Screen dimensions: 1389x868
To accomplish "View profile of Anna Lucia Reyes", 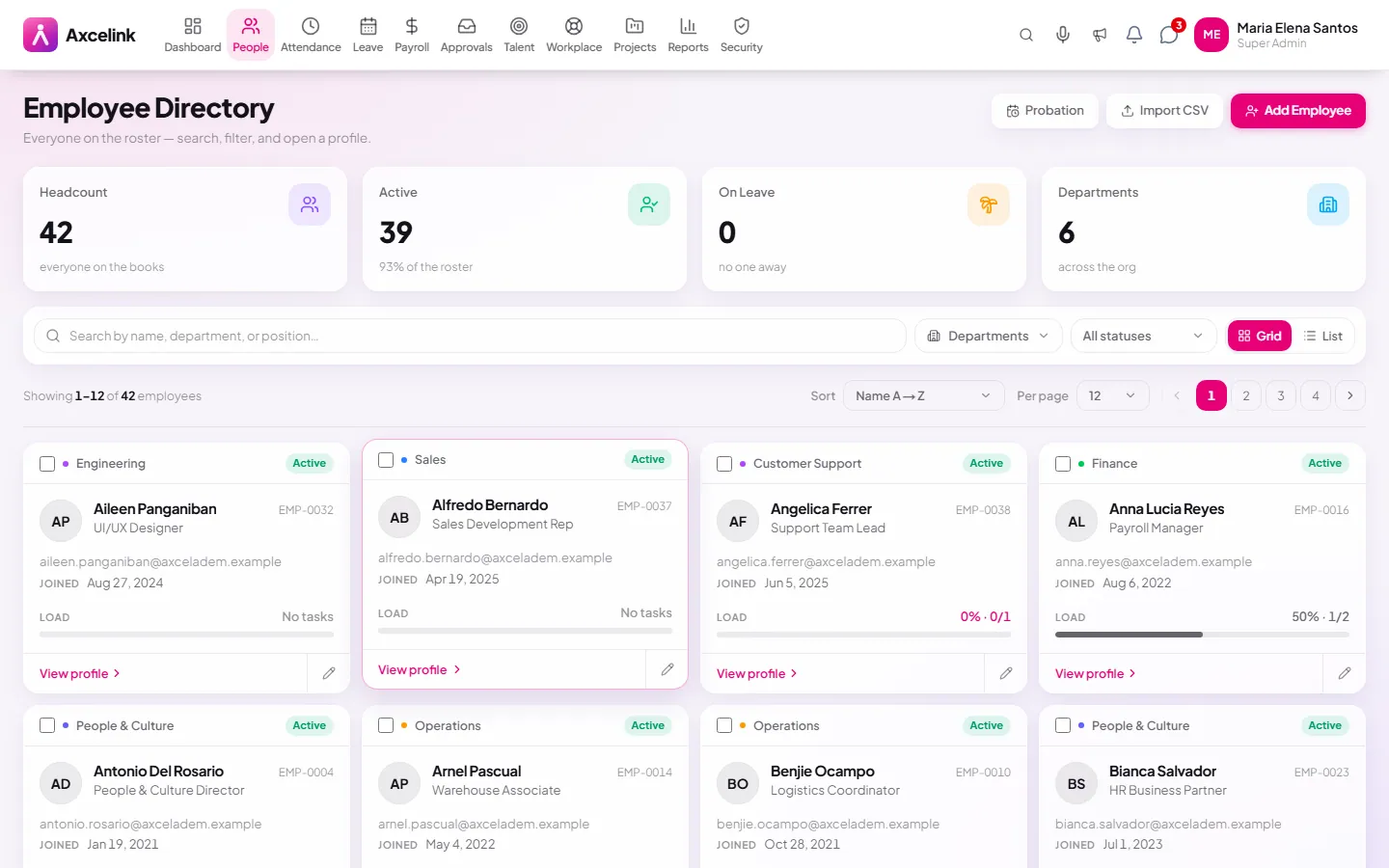I will point(1096,673).
